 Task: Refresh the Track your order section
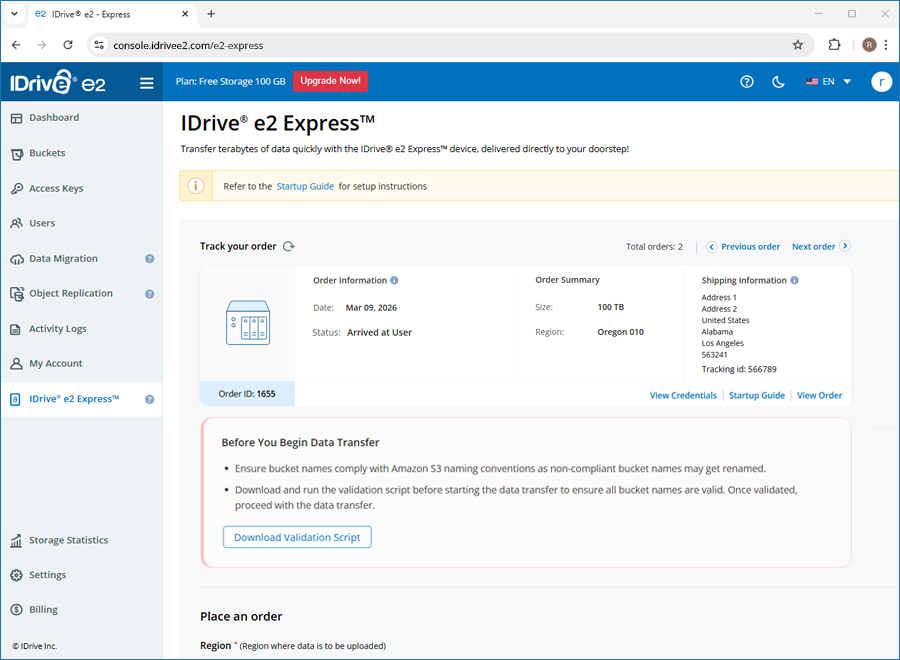click(289, 246)
